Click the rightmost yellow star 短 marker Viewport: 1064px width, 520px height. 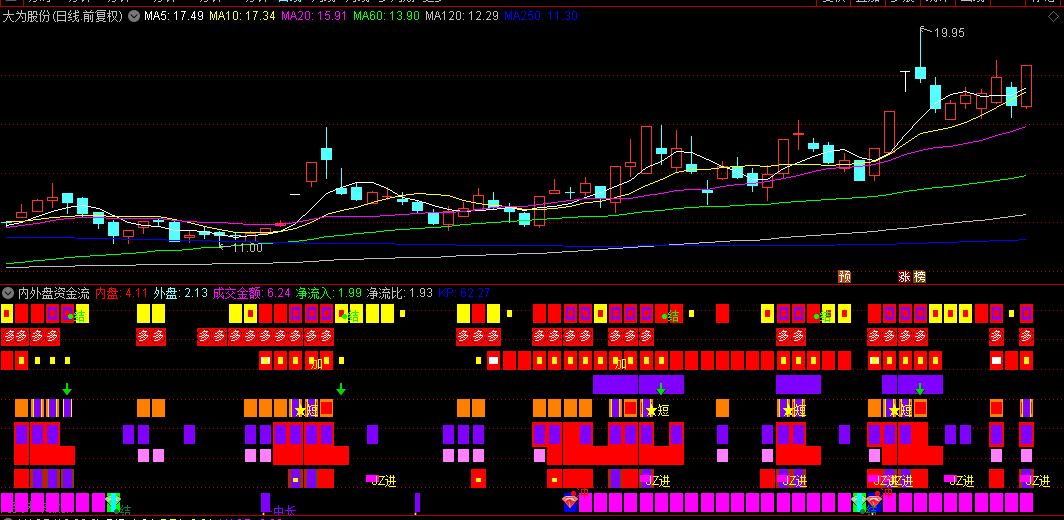pyautogui.click(x=900, y=410)
